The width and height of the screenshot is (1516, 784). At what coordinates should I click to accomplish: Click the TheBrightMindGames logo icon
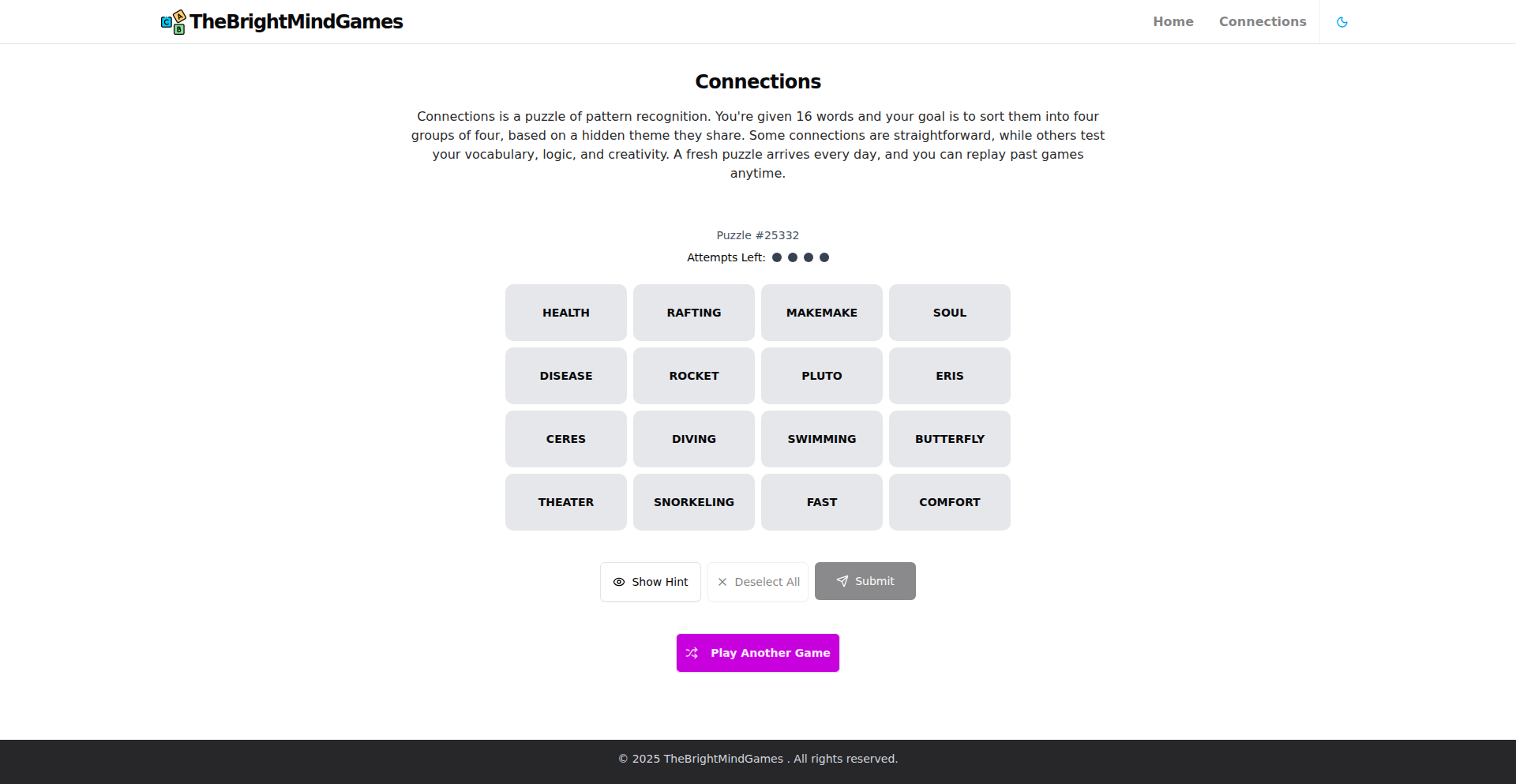click(172, 21)
